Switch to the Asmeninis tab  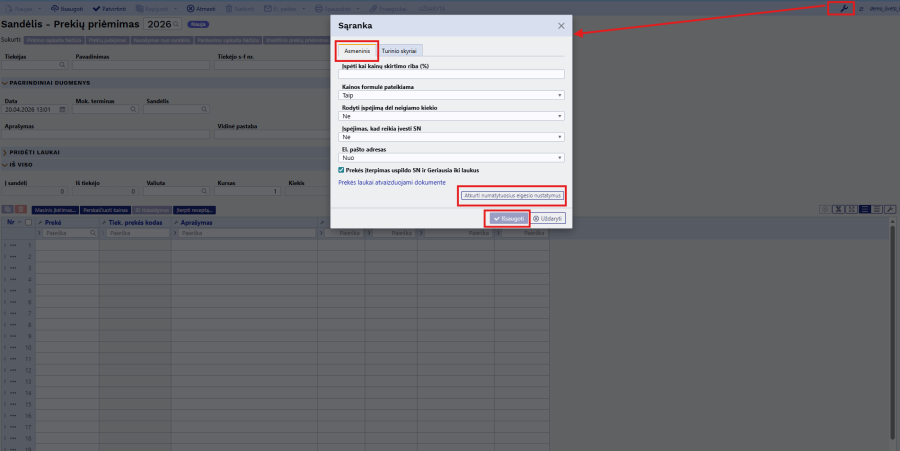357,50
